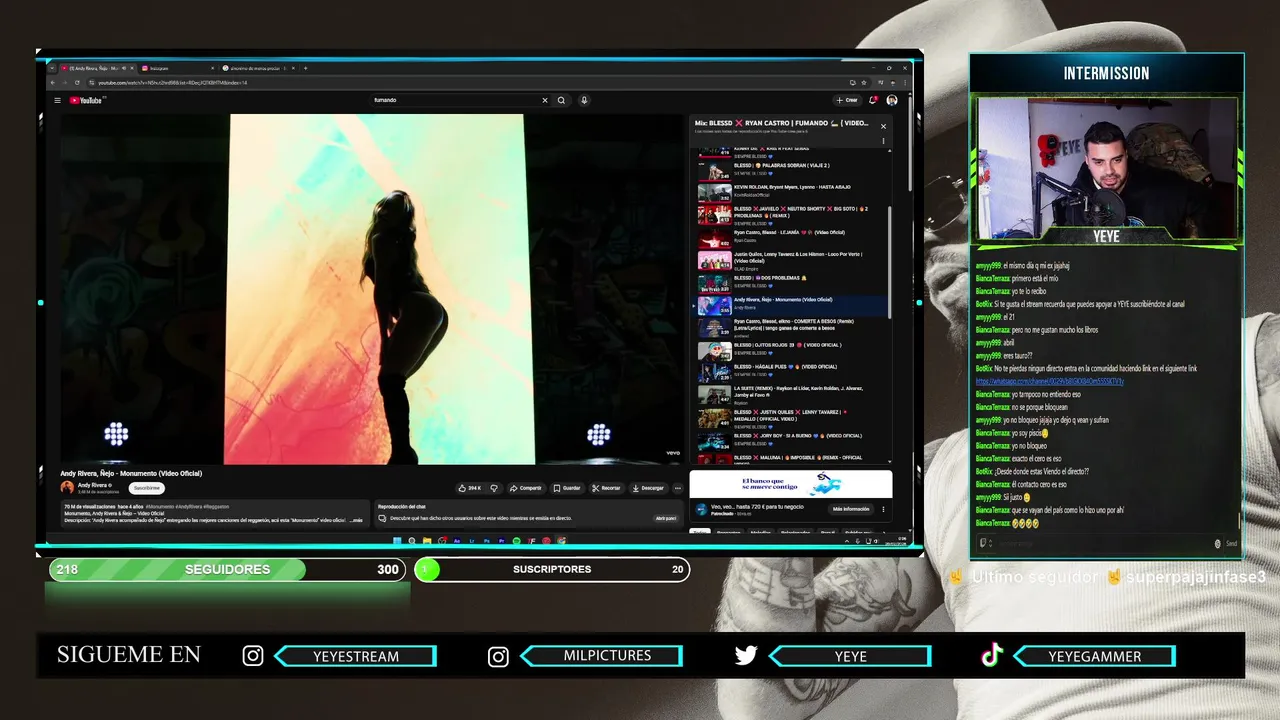Play 'HÁGALE PUES' playlist item
This screenshot has width=1280, height=720.
tap(790, 372)
